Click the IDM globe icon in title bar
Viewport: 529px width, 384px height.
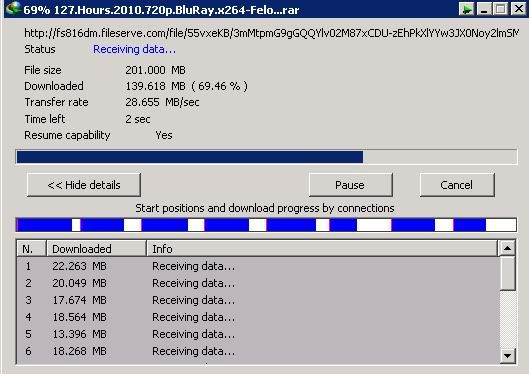pyautogui.click(x=13, y=8)
